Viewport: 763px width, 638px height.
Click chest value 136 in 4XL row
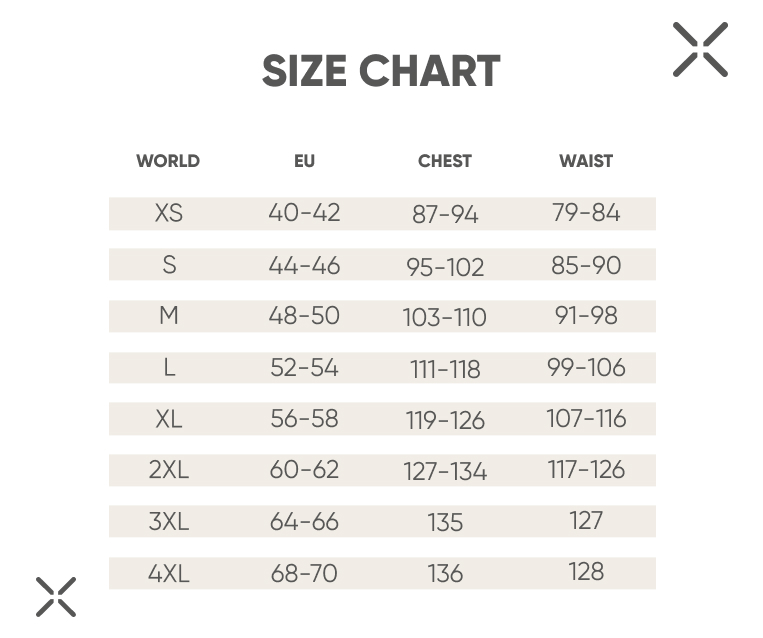click(x=445, y=574)
